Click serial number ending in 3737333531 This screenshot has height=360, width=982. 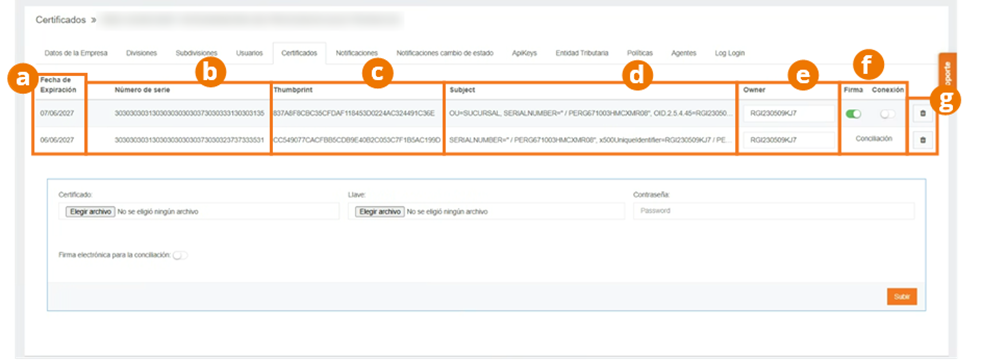coord(189,140)
